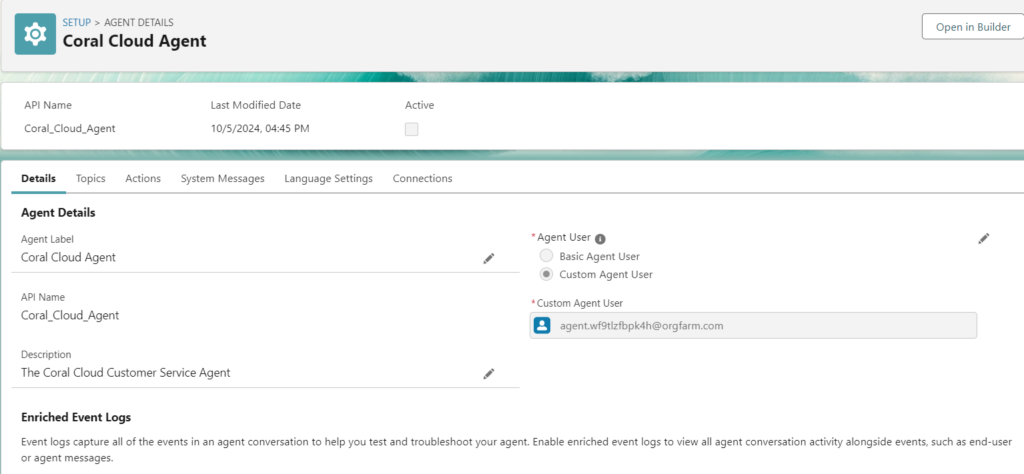The width and height of the screenshot is (1024, 474).
Task: Edit the Agent User pencil icon
Action: [984, 239]
